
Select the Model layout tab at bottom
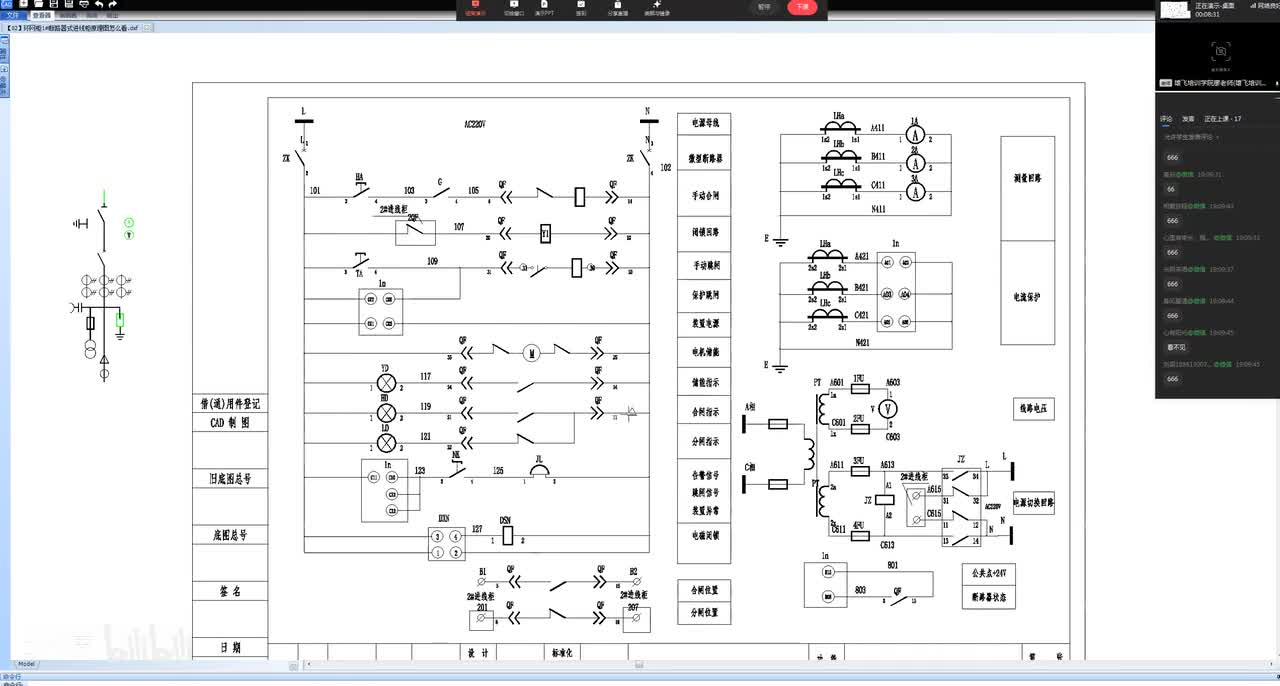pyautogui.click(x=26, y=664)
